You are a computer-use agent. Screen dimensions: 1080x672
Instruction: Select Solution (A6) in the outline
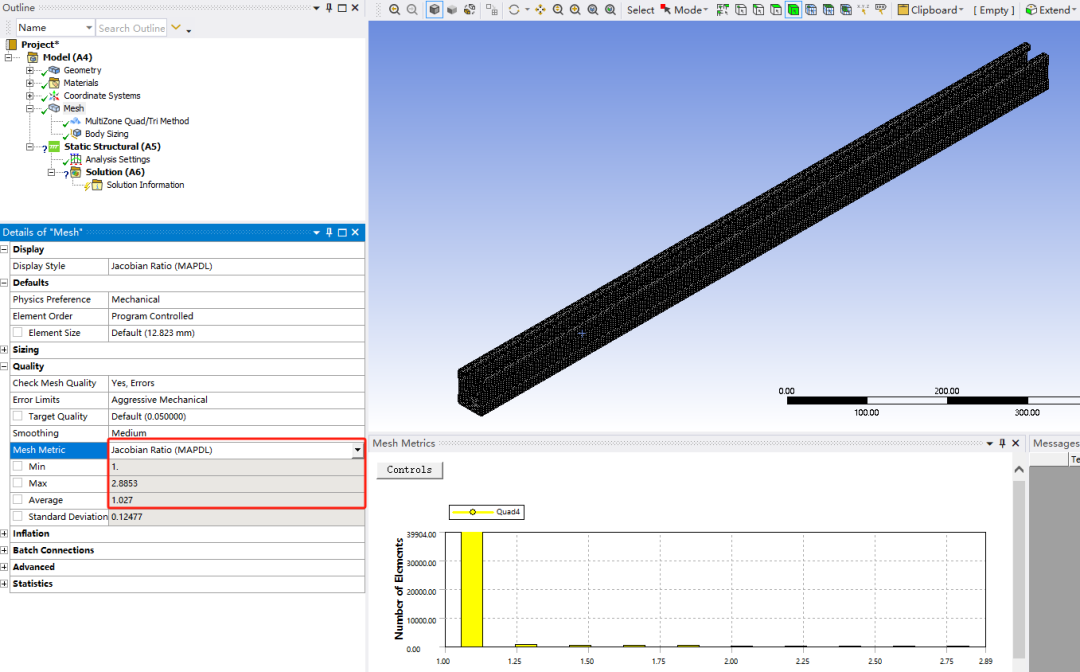(x=114, y=172)
